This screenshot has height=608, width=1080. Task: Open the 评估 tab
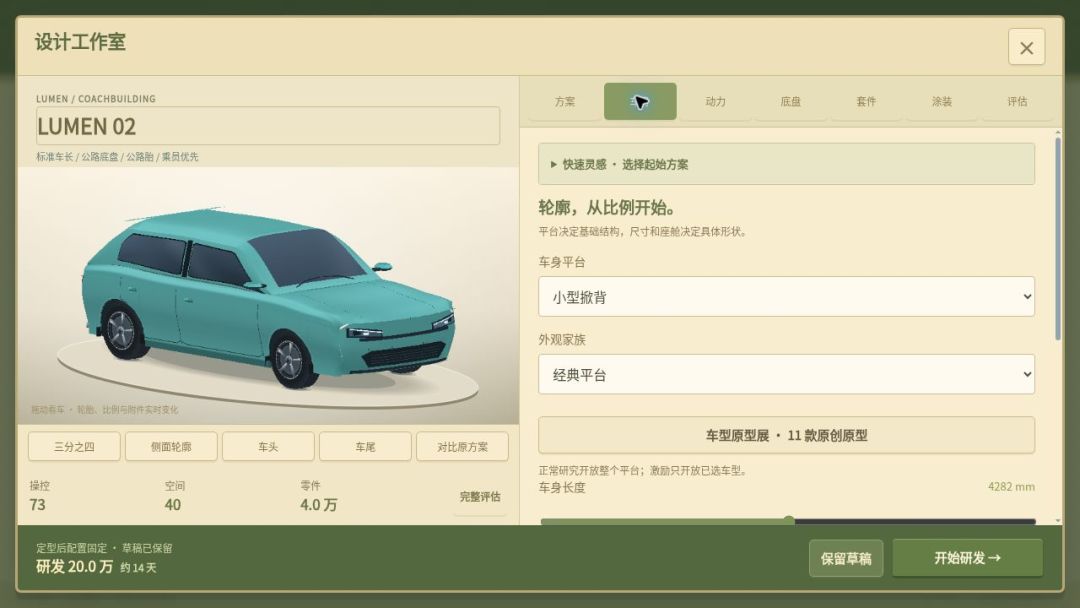[1017, 101]
